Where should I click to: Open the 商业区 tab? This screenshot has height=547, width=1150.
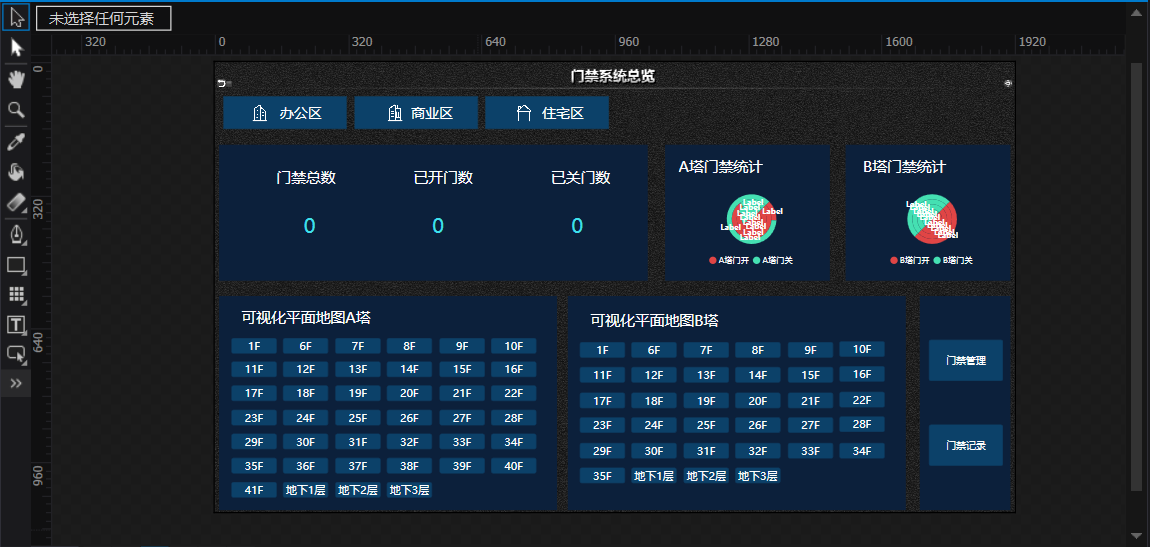[416, 113]
